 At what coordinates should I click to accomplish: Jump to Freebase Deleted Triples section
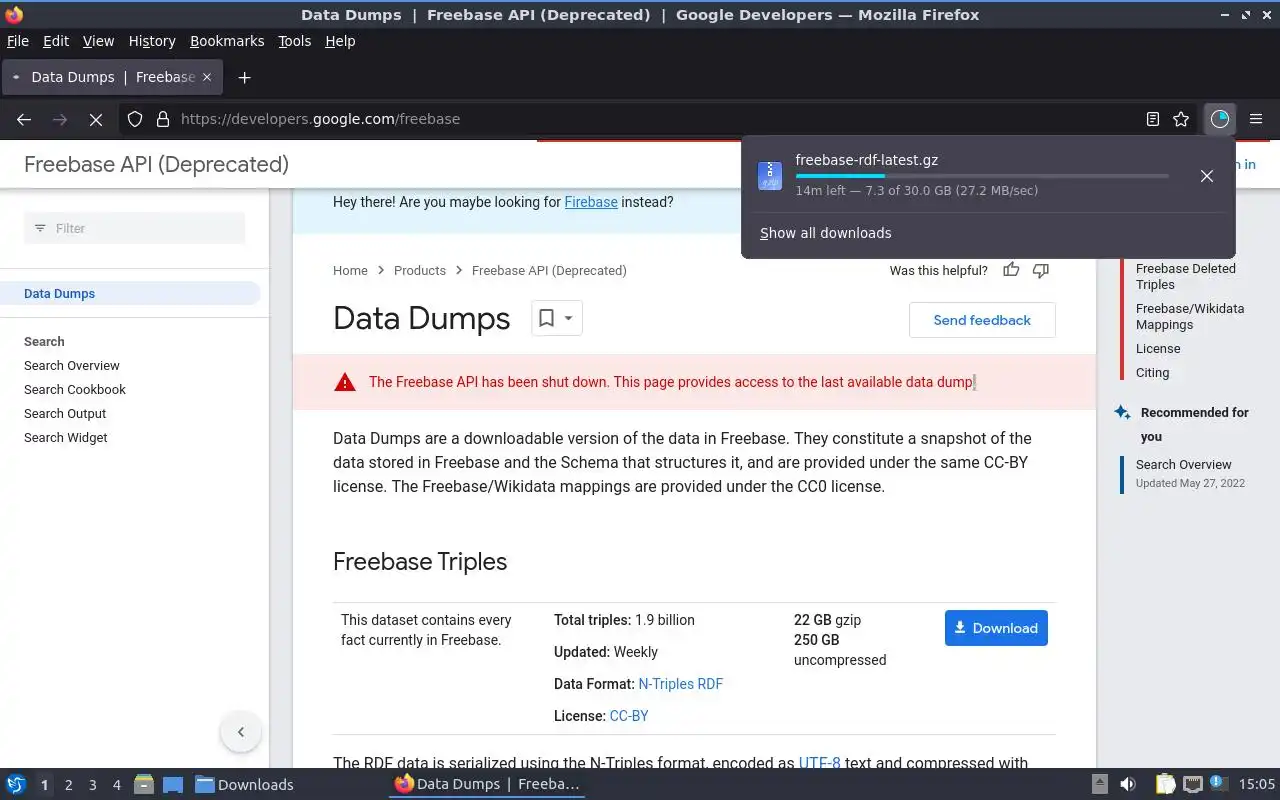1186,276
